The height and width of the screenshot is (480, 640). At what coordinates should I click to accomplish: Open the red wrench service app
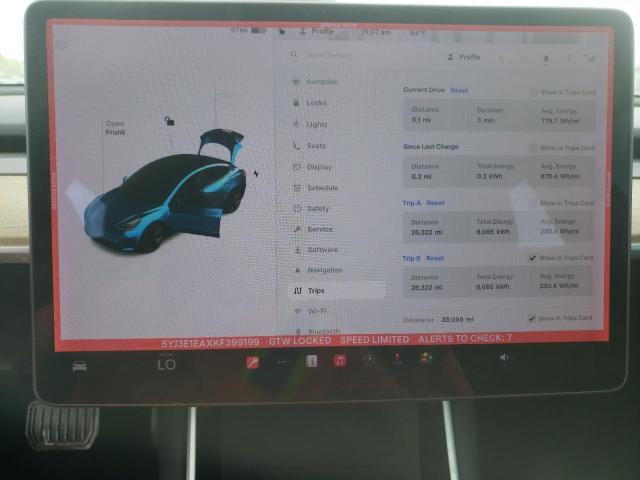pyautogui.click(x=253, y=362)
